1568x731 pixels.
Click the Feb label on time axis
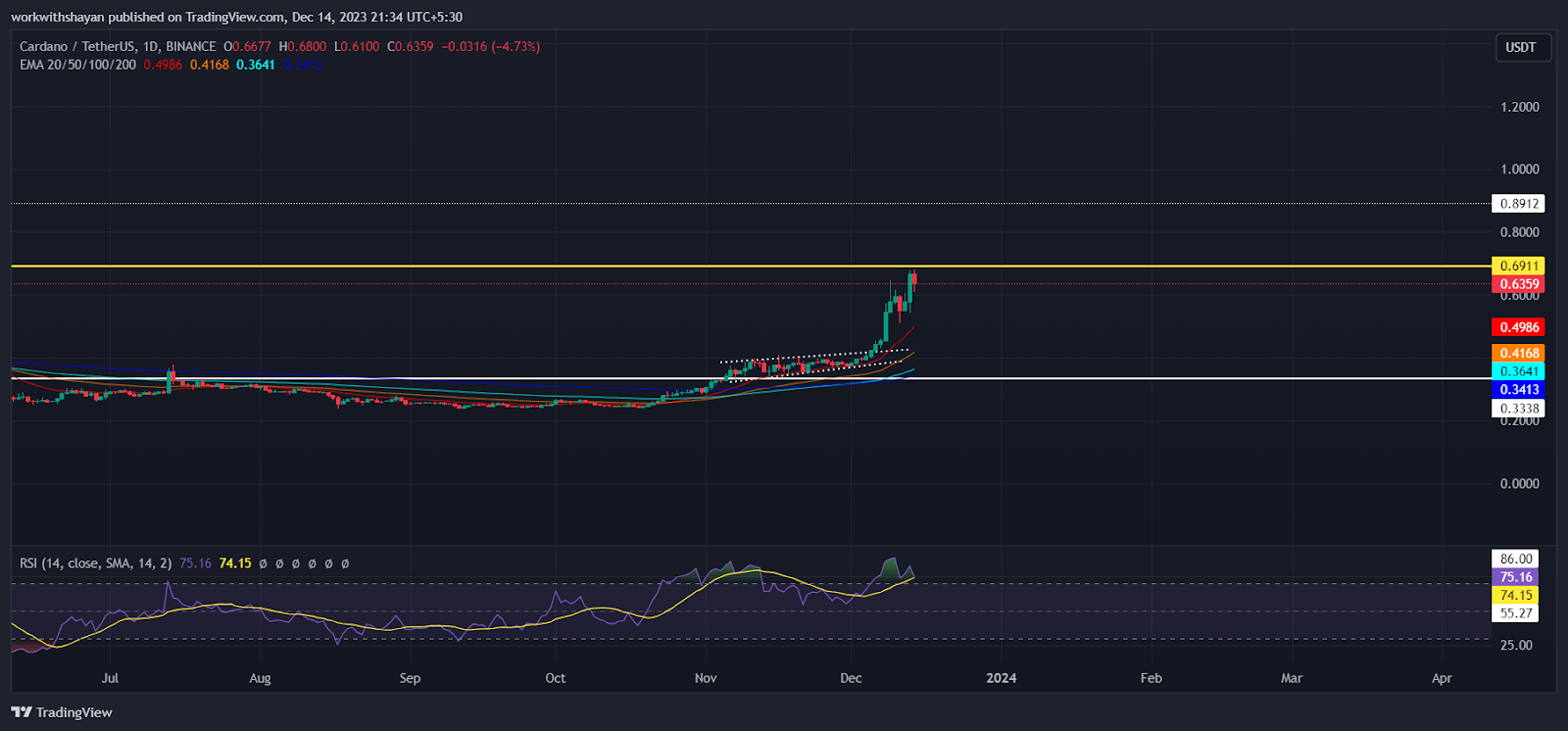[1151, 678]
